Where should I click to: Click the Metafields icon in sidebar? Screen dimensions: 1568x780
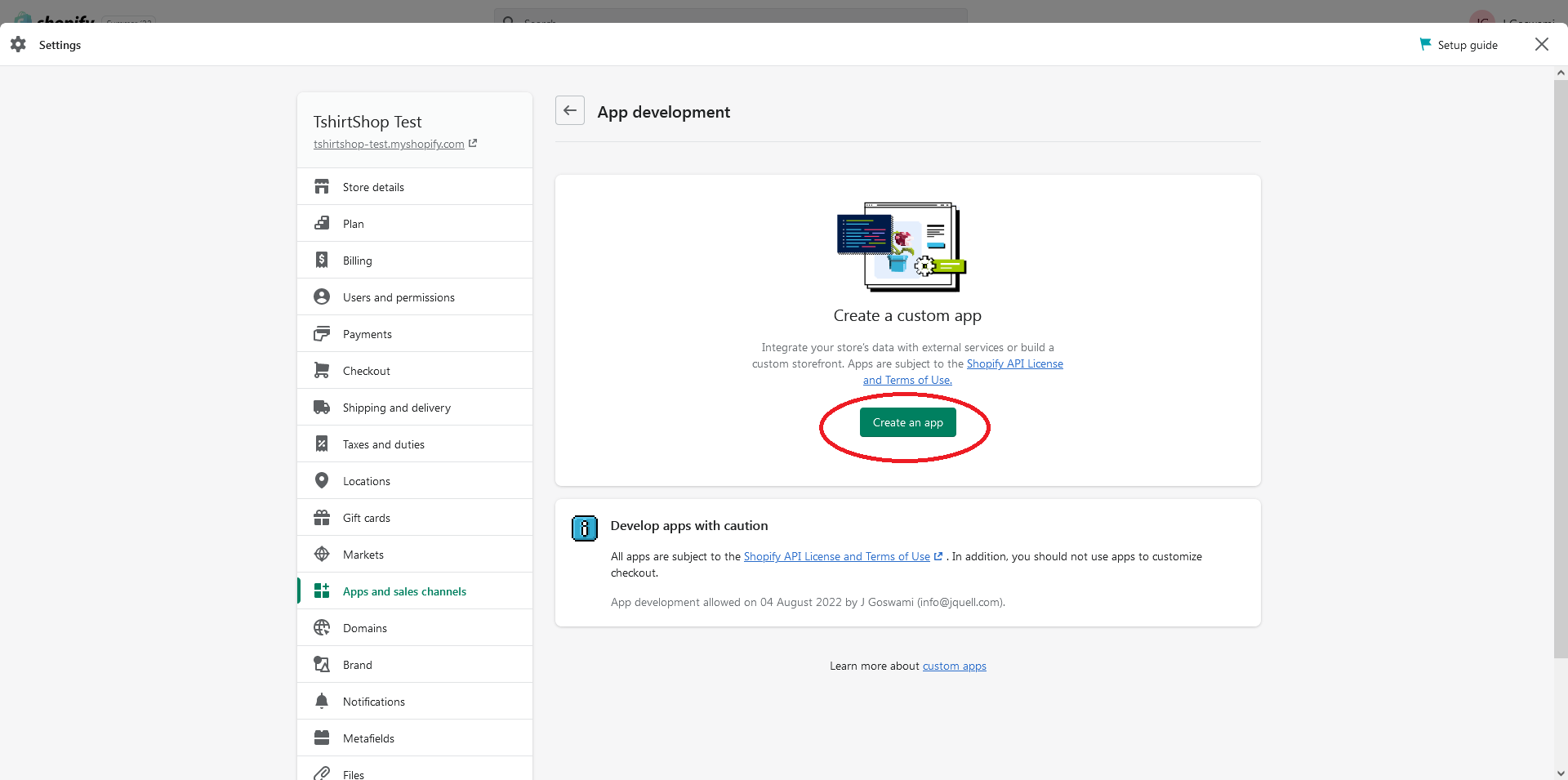pyautogui.click(x=322, y=738)
